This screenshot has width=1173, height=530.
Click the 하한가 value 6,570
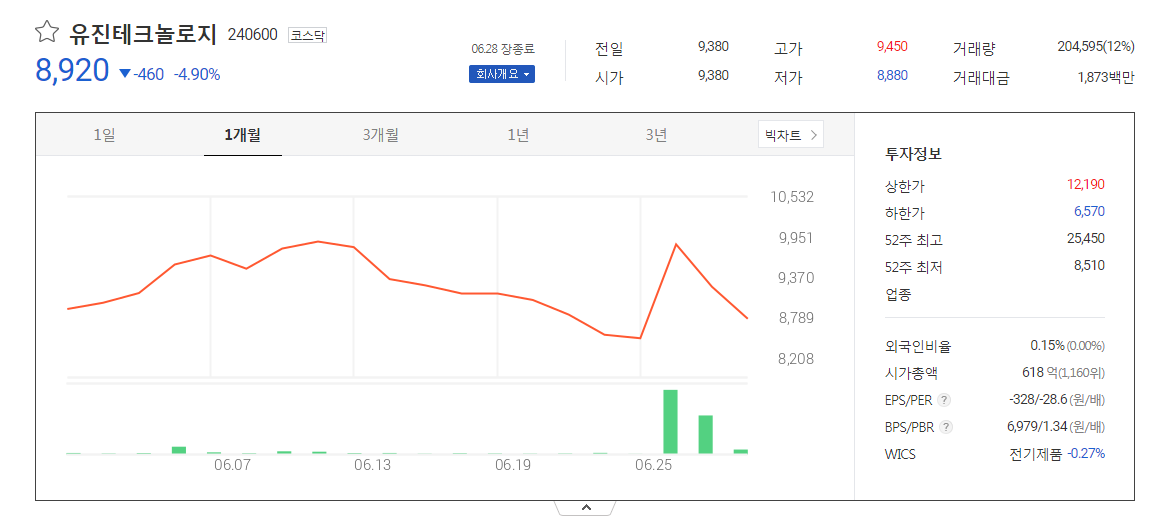click(1089, 211)
